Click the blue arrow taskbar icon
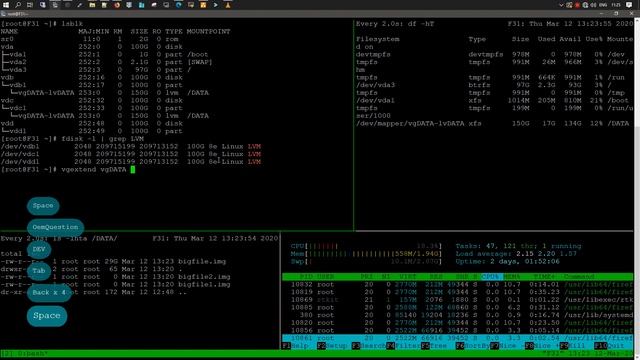This screenshot has height=360, width=640. [x=216, y=5]
